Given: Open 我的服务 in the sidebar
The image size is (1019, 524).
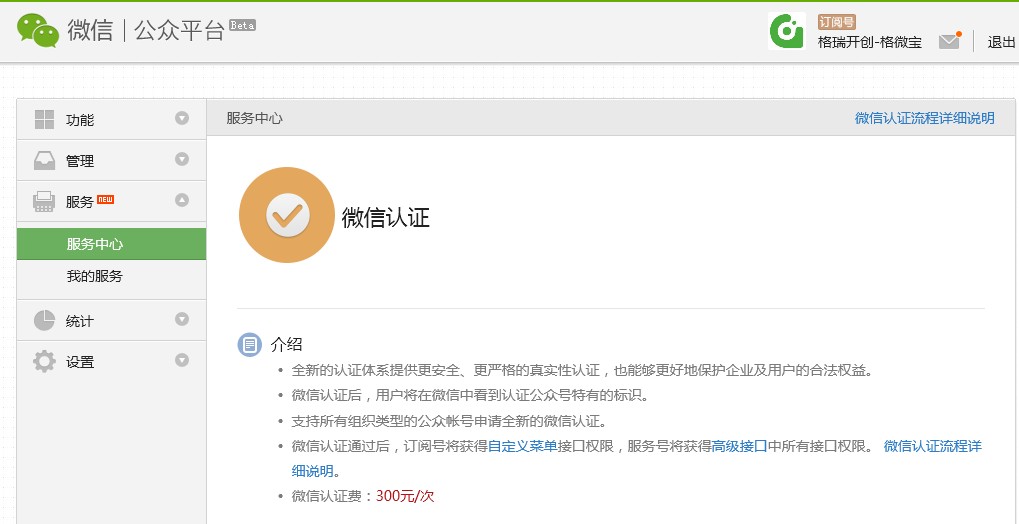Looking at the screenshot, I should pos(95,276).
